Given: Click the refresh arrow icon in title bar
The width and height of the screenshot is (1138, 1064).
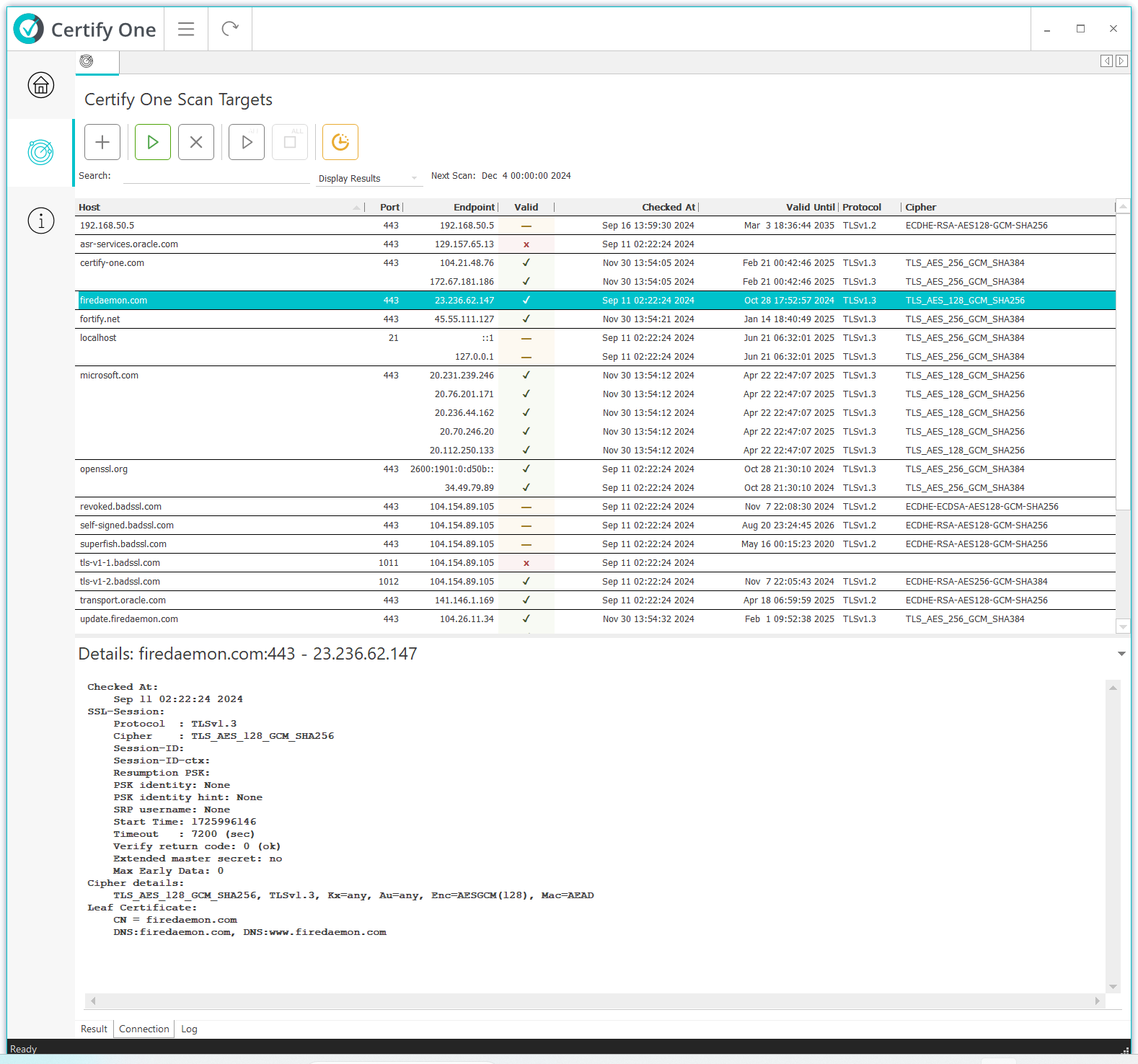Looking at the screenshot, I should point(230,29).
